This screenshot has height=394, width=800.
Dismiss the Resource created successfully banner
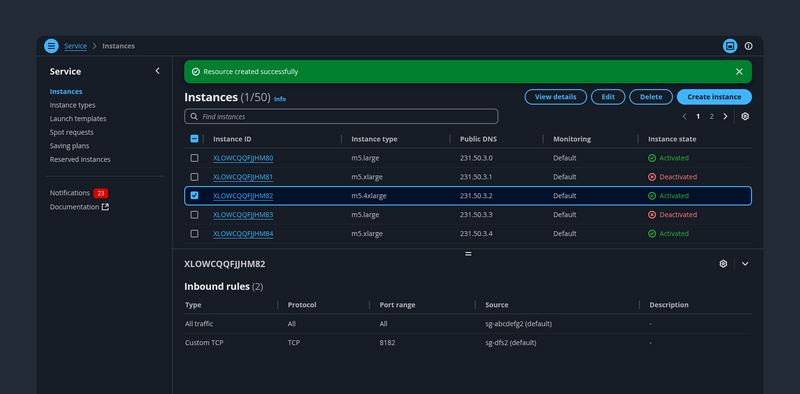(x=739, y=71)
